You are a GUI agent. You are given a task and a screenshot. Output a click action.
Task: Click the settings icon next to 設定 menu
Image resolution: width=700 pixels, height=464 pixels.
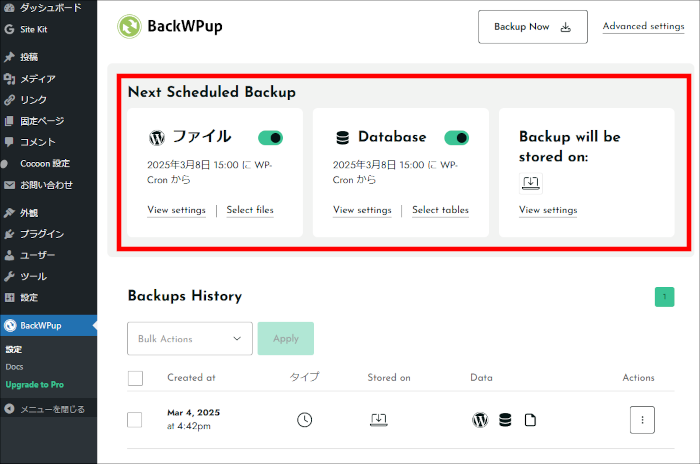tap(9, 297)
